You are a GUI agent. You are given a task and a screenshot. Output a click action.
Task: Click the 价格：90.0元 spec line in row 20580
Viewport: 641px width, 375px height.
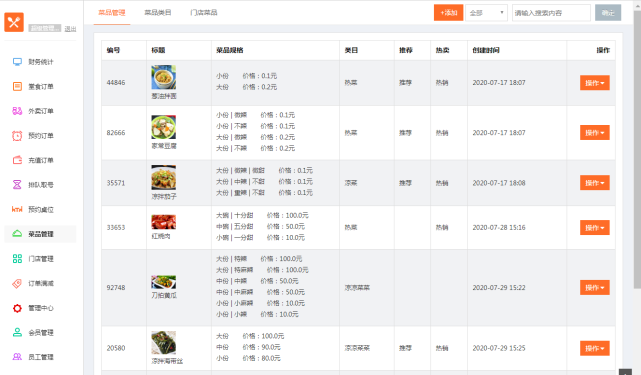click(261, 347)
